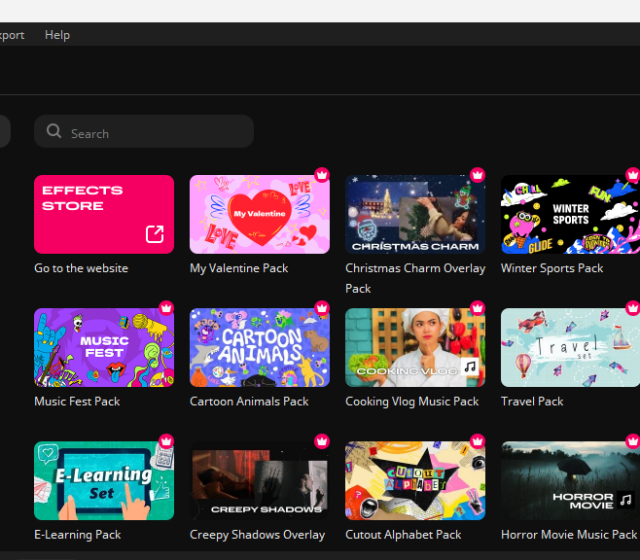Image resolution: width=640 pixels, height=560 pixels.
Task: Choose the Creepy Shadows Overlay thumbnail
Action: tap(259, 480)
